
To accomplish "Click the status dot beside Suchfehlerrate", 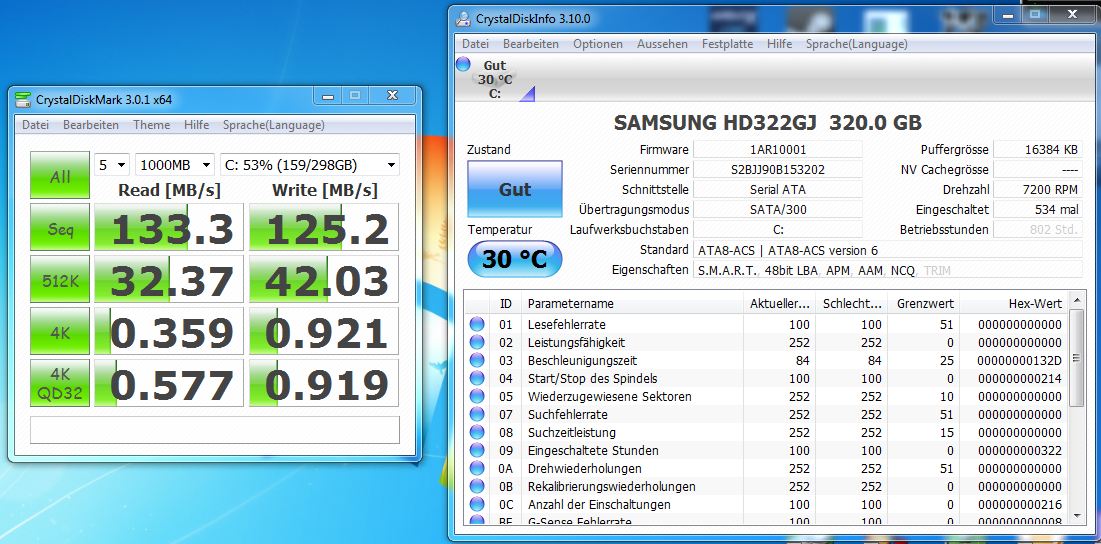I will coord(477,414).
